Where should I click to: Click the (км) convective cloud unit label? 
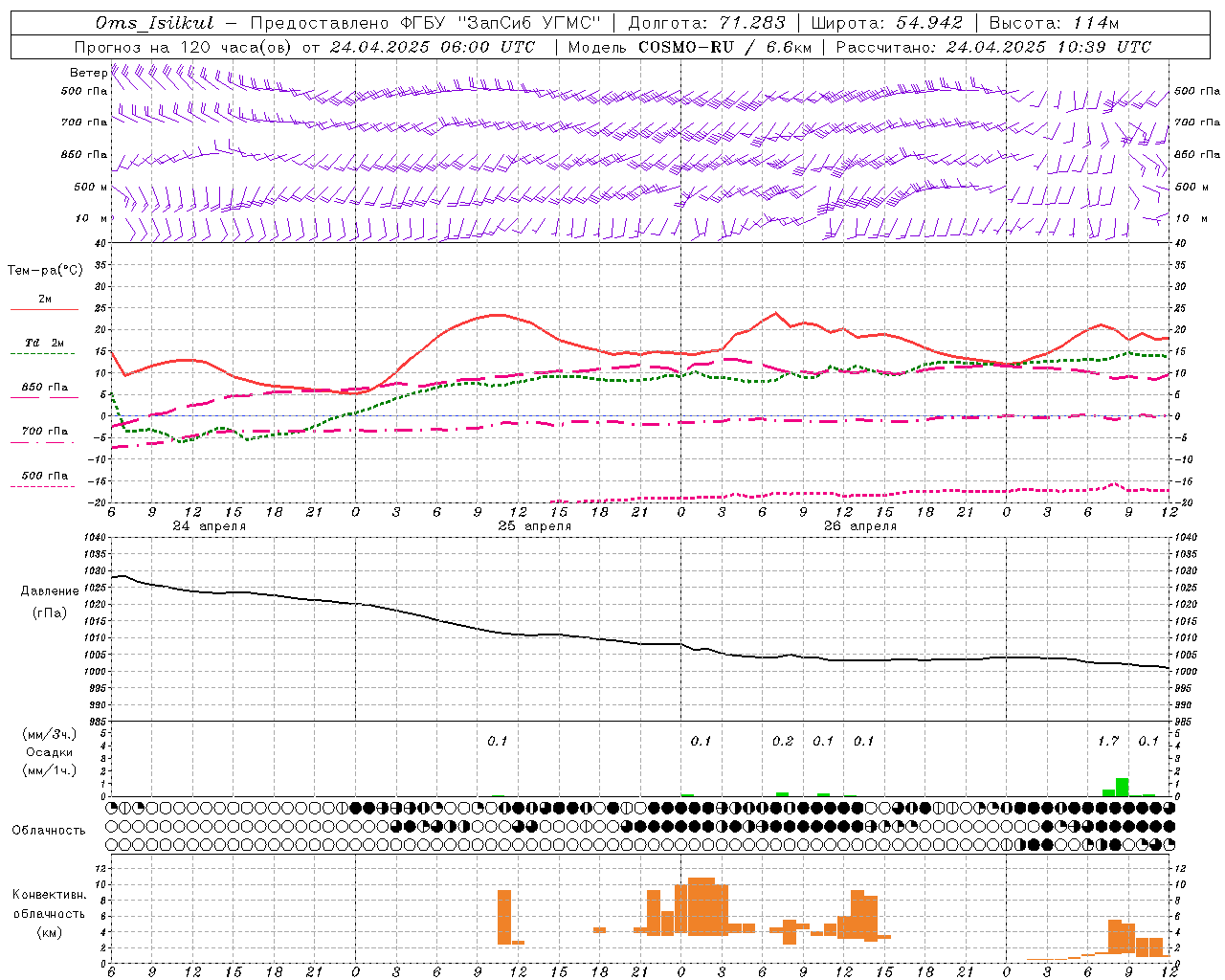[49, 932]
